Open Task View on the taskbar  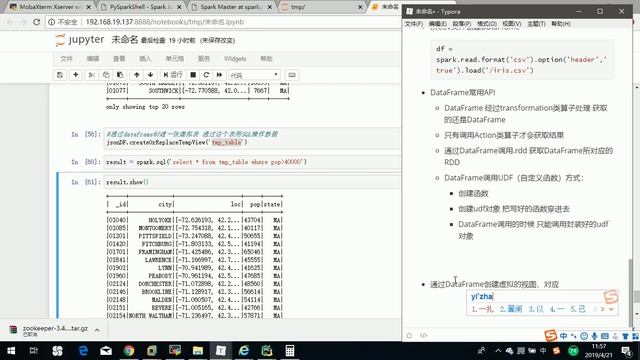33,351
